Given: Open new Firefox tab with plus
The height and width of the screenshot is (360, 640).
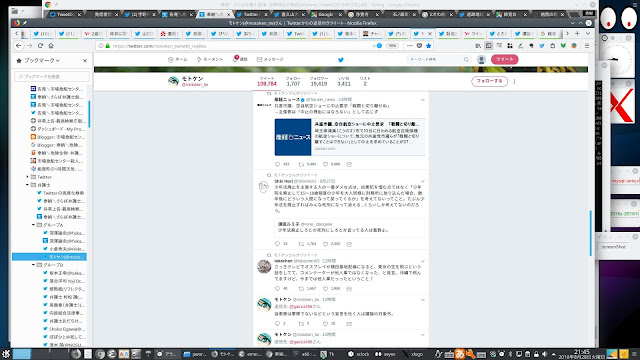Looking at the screenshot, I should pyautogui.click(x=577, y=33).
